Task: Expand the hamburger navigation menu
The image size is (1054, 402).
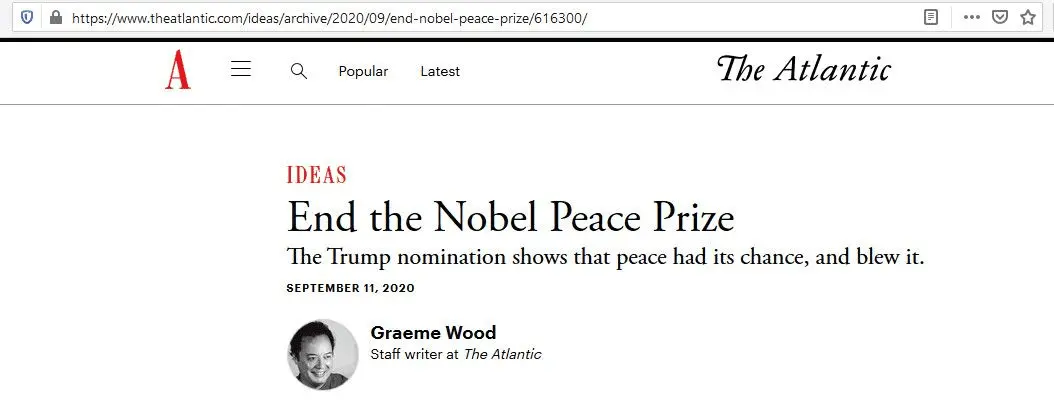Action: click(x=240, y=70)
